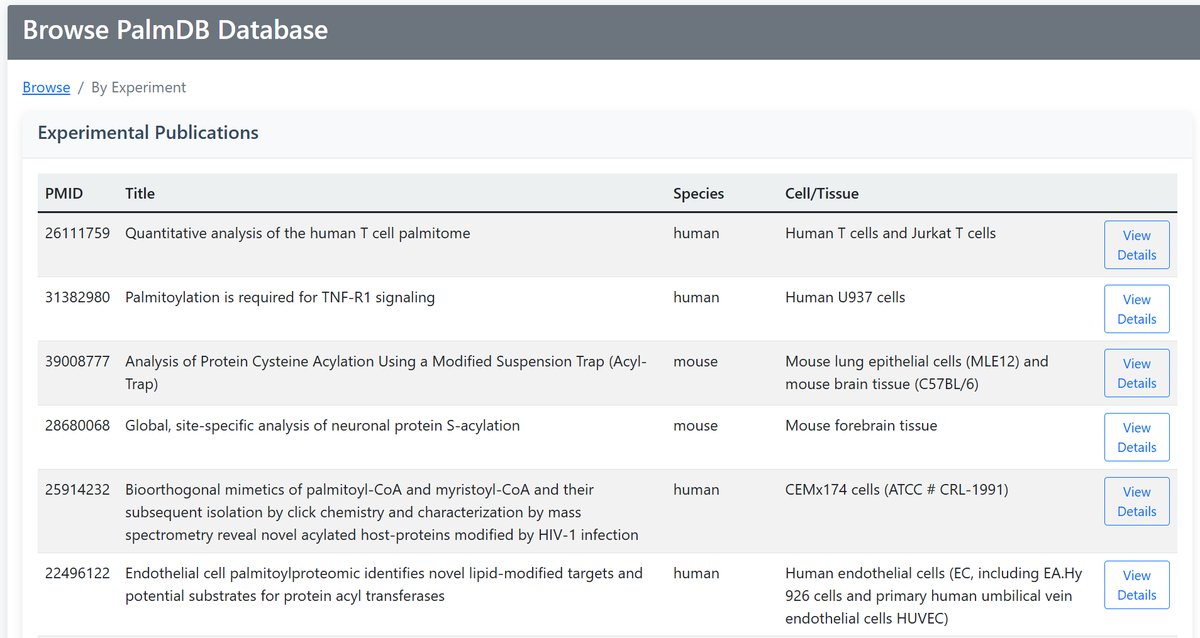Screen dimensions: 1200x638
Task: Click the Cell/Tissue column header
Action: tap(822, 193)
